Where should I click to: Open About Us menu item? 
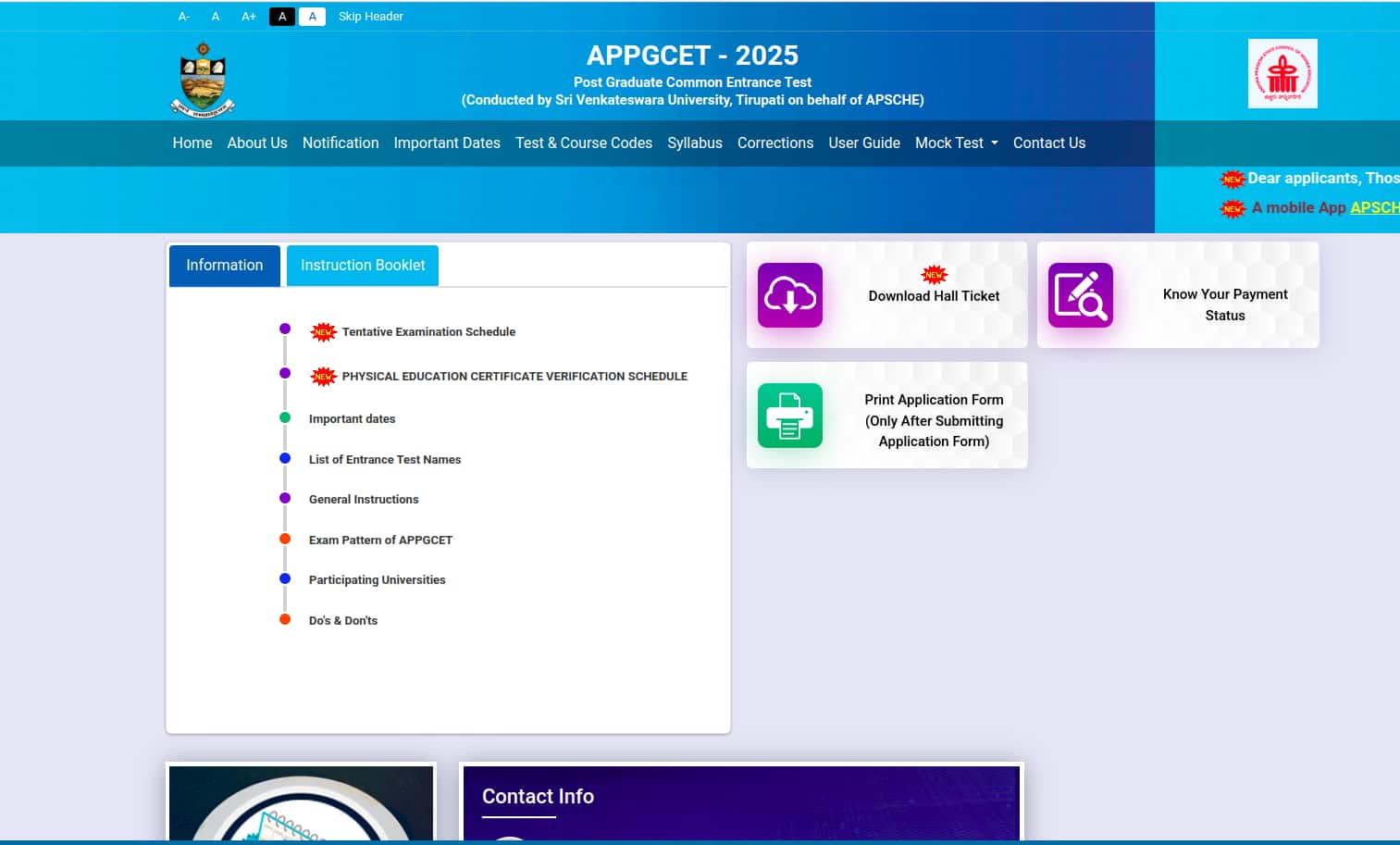click(257, 143)
